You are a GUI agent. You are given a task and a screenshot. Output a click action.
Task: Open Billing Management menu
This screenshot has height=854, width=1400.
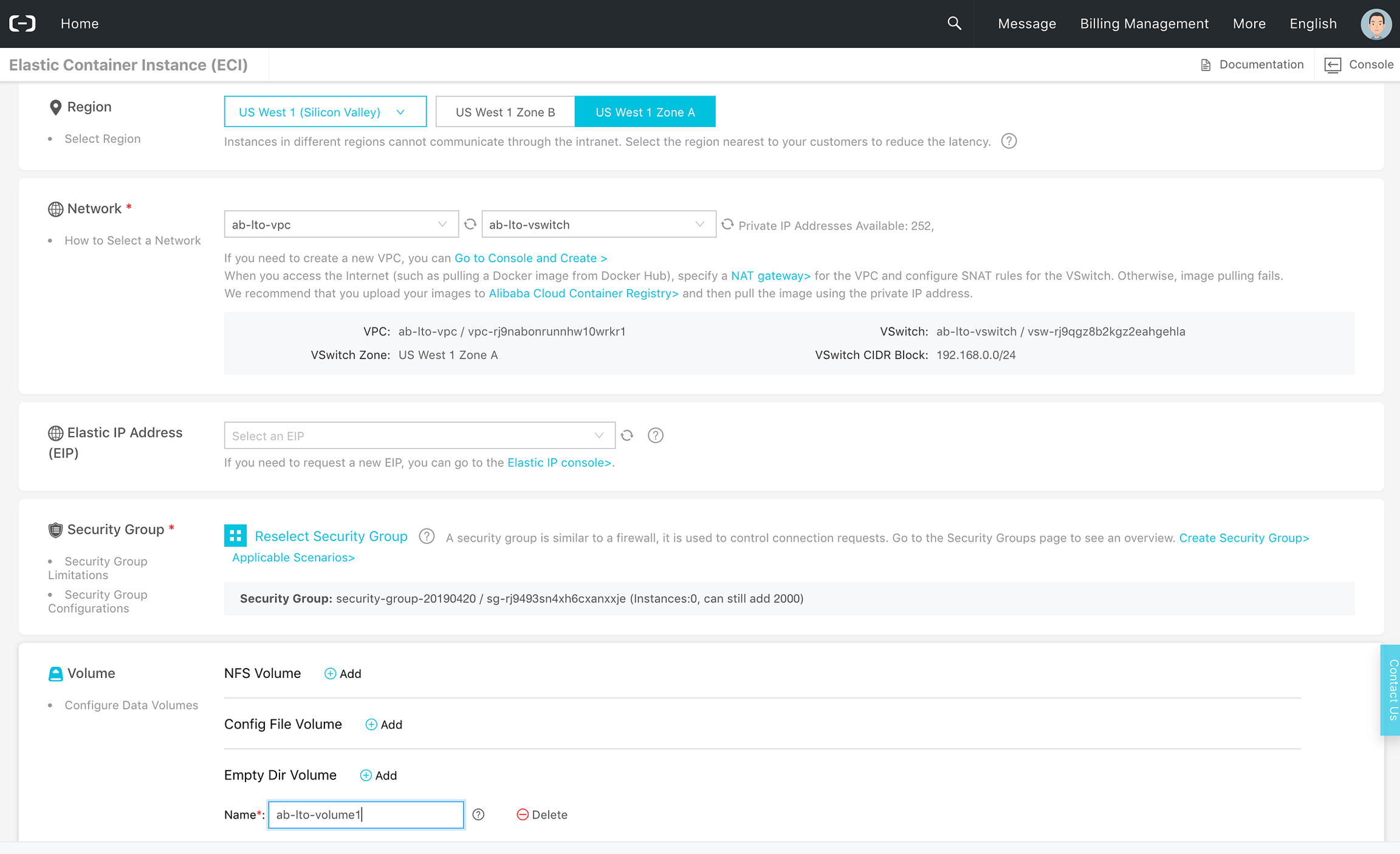1144,24
